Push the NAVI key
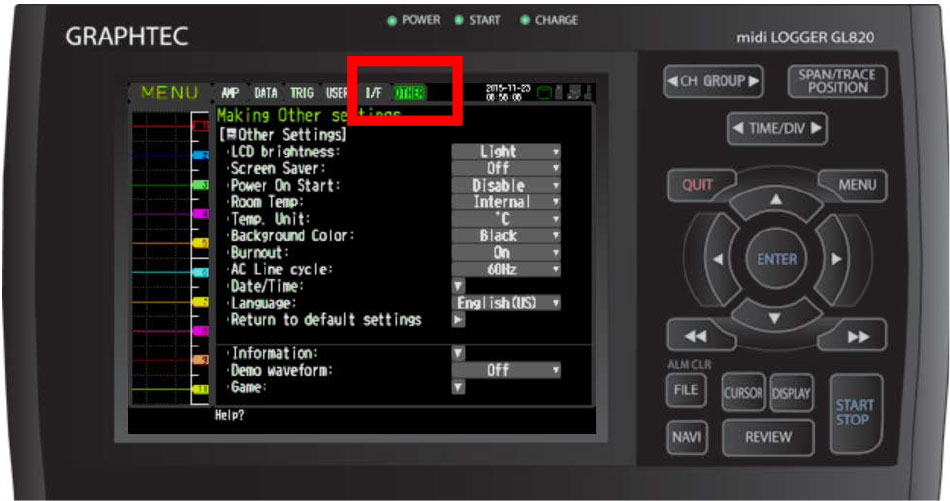950x501 pixels. point(686,437)
